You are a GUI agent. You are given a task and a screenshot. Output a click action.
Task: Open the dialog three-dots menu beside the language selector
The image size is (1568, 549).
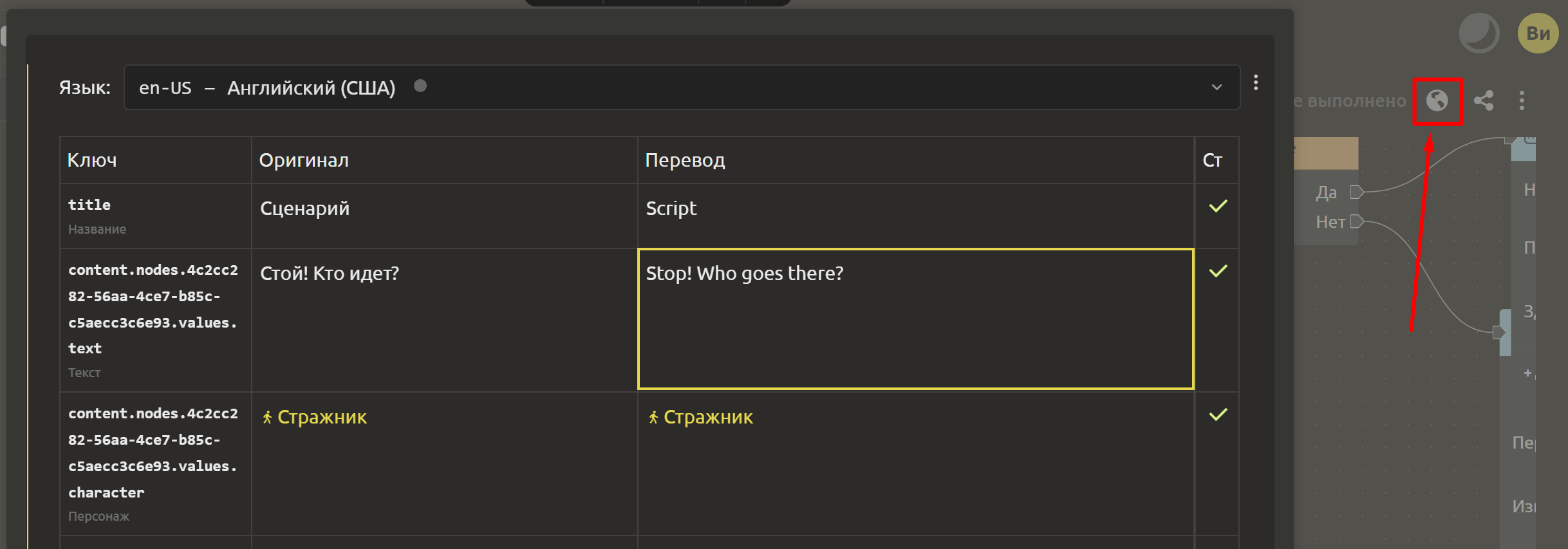pyautogui.click(x=1256, y=82)
